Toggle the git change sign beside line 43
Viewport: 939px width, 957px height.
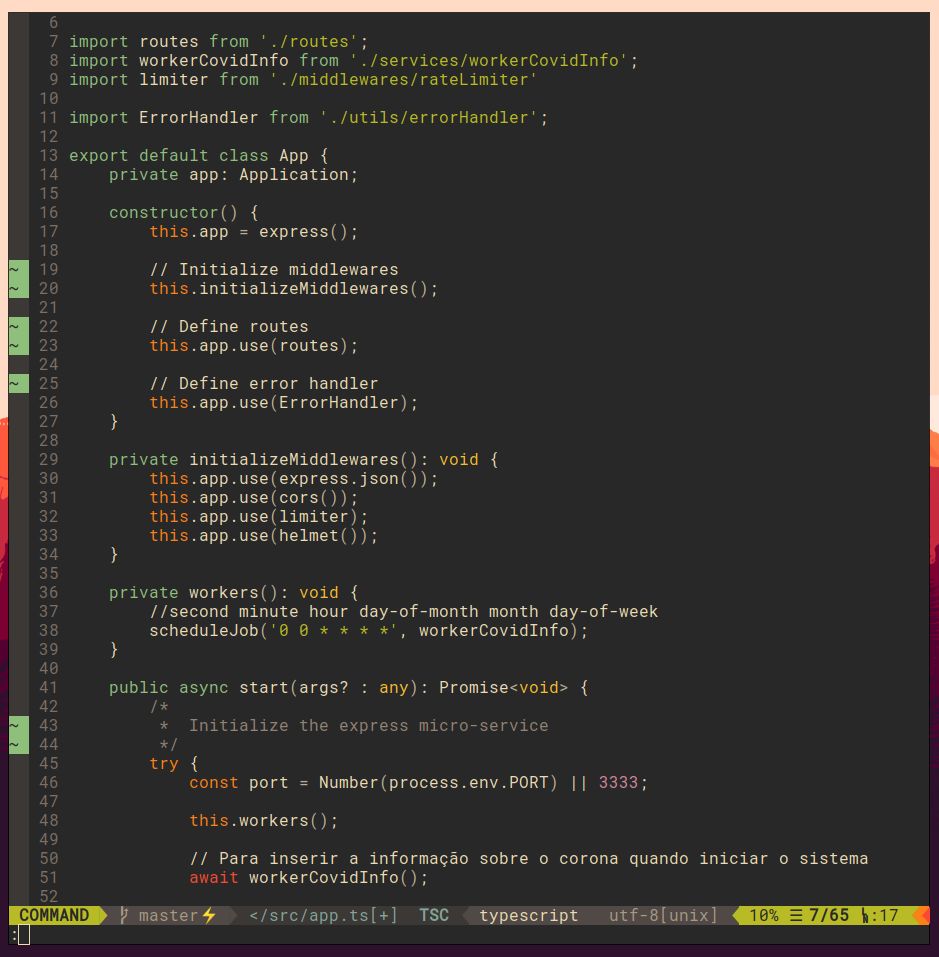point(16,725)
